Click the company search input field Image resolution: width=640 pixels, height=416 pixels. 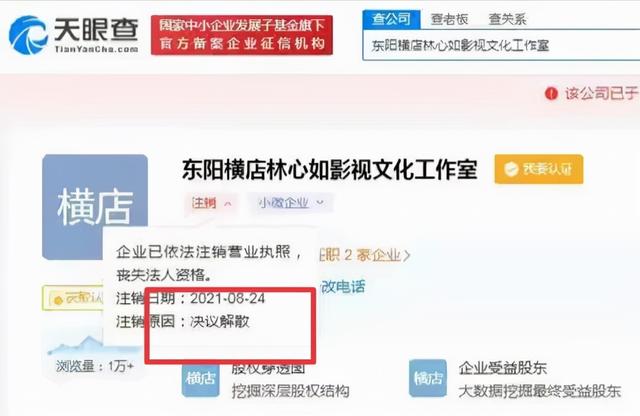tap(501, 45)
